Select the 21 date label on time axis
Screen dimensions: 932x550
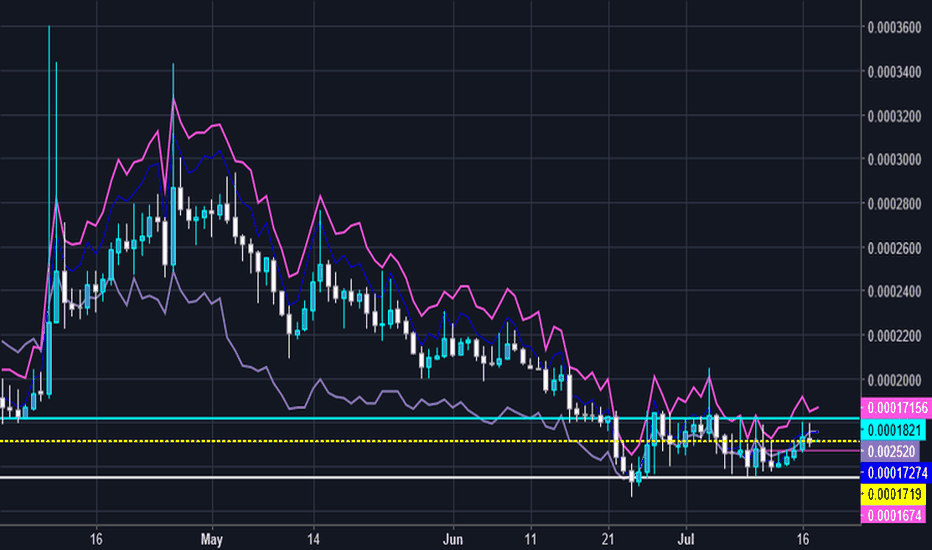[x=607, y=540]
